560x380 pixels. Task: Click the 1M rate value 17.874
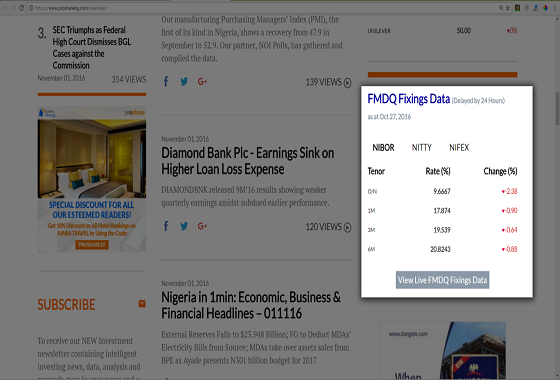tap(442, 211)
